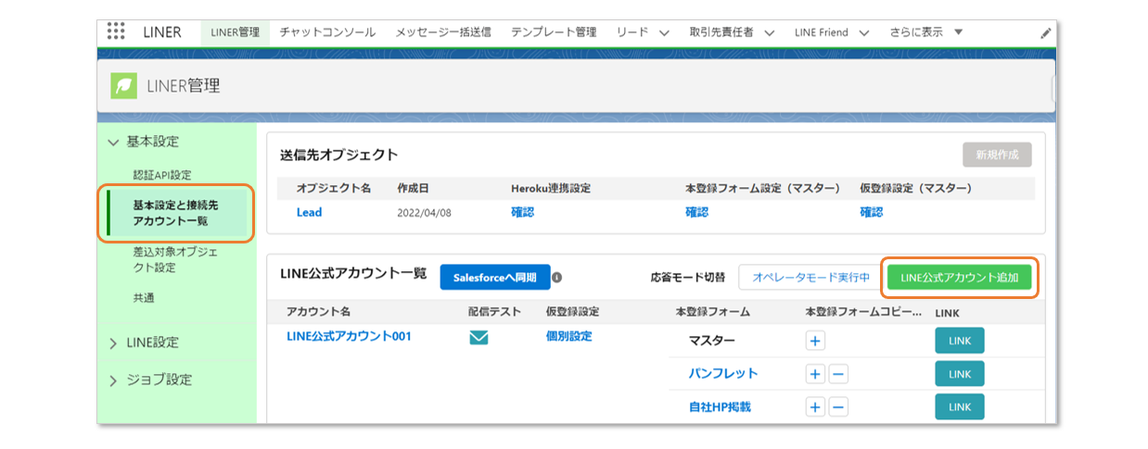Click the 本登録フォームコピー column header
1148x449 pixels.
[x=863, y=312]
